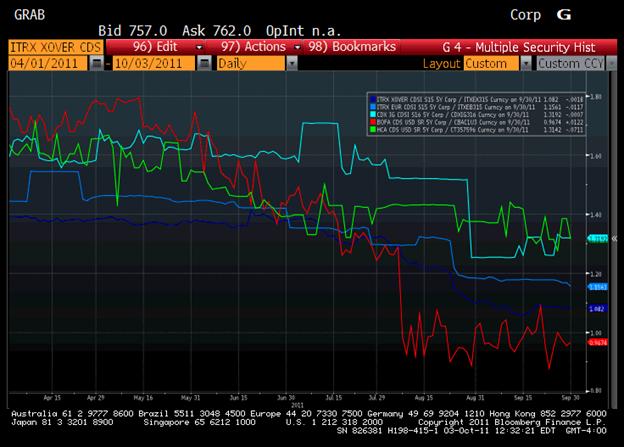Screen dimensions: 624x447
Task: Click the Apr 15 x-axis date label
Action: [x=52, y=398]
